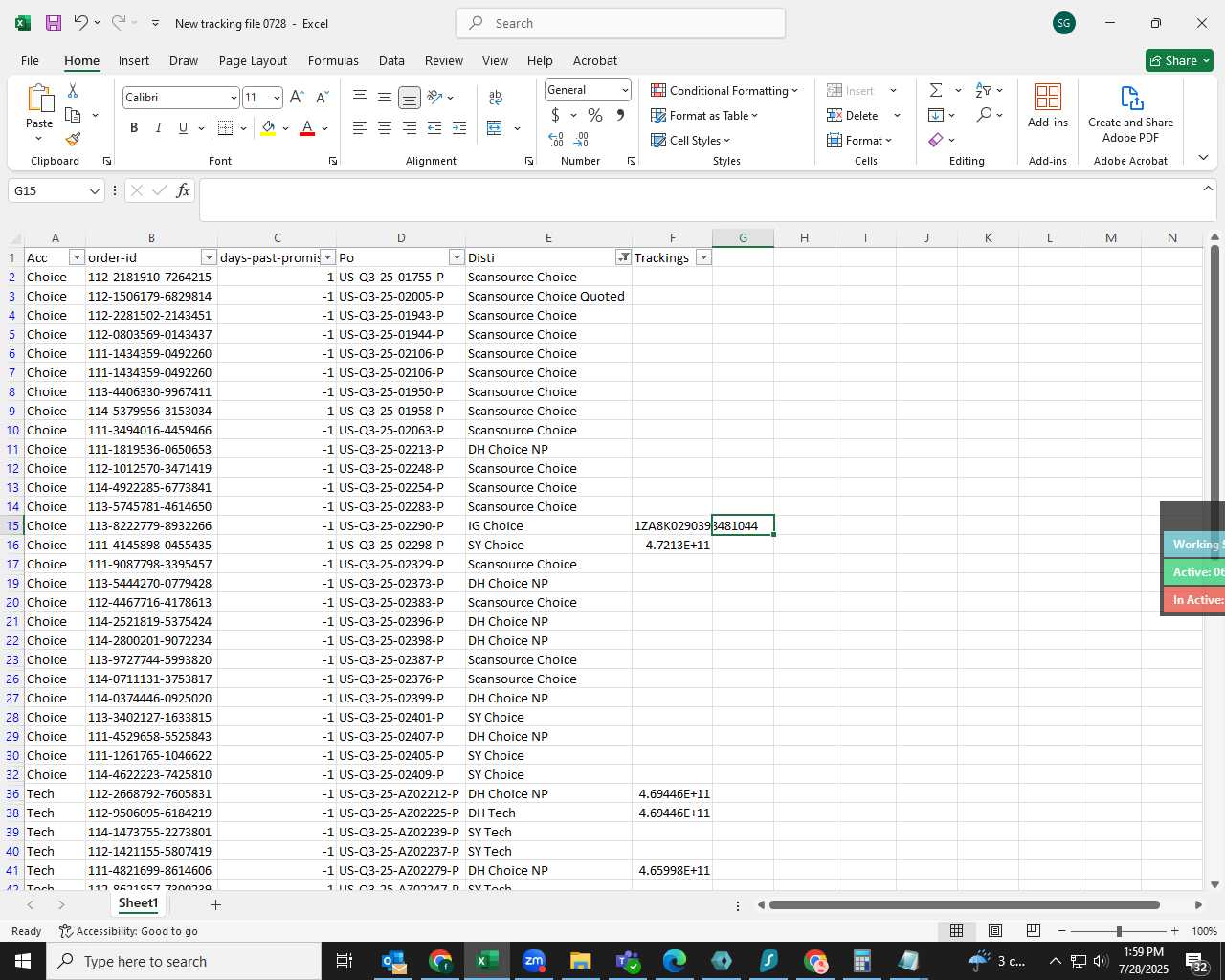The height and width of the screenshot is (980, 1225).
Task: Click the Copy icon in Clipboard group
Action: [73, 115]
